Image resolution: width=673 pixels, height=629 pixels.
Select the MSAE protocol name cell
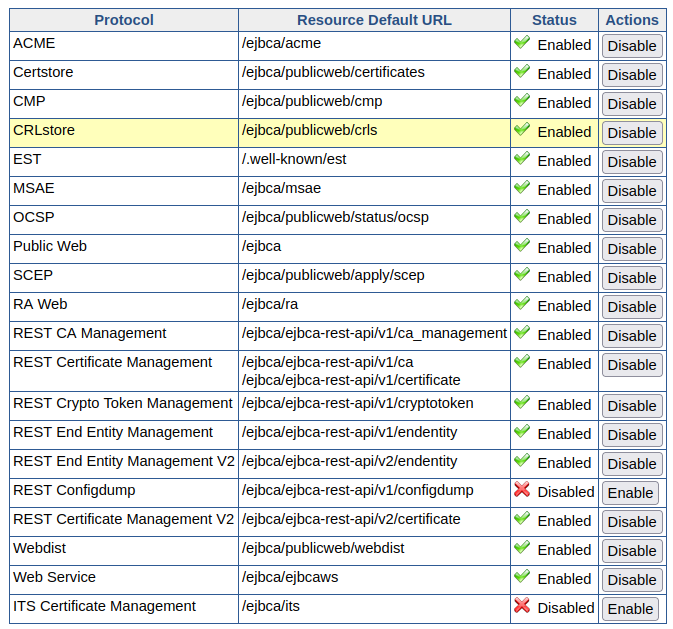[x=124, y=189]
